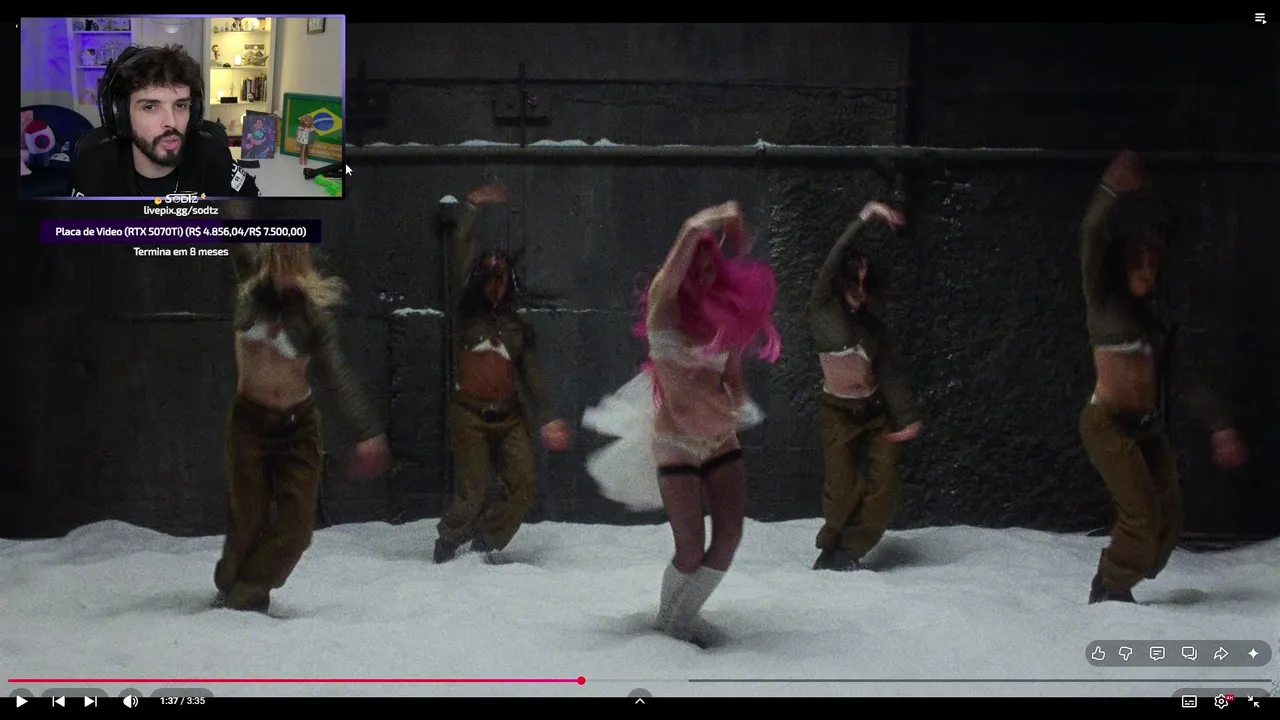Click the streamer webcam overlay
Screen dimensions: 1280x720
(182, 106)
